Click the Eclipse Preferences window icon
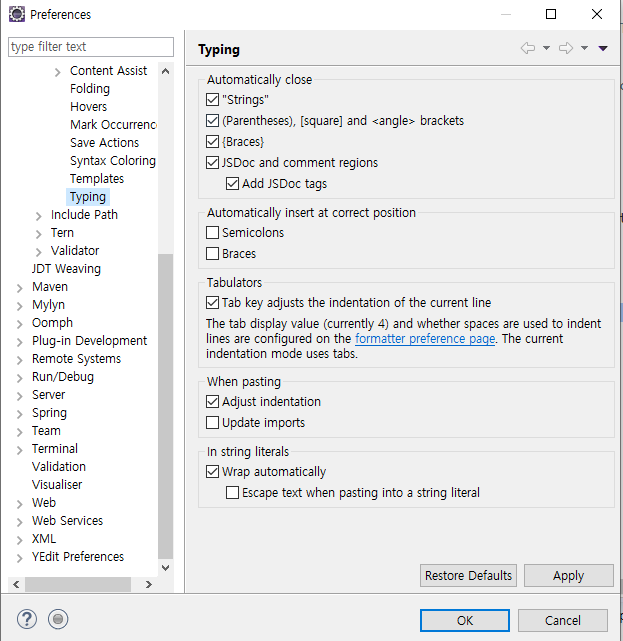 (x=17, y=14)
